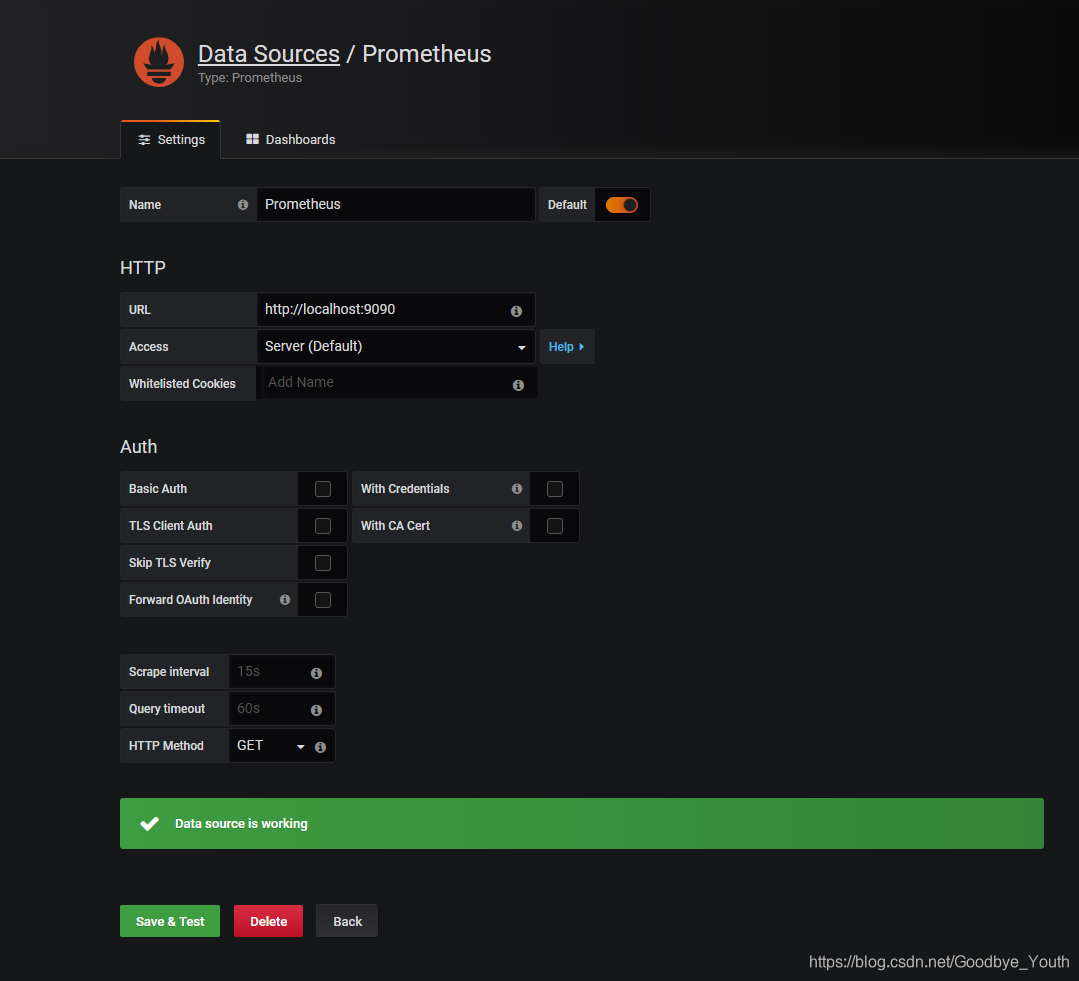Click the red Delete button
Viewport: 1079px width, 981px height.
click(x=268, y=921)
